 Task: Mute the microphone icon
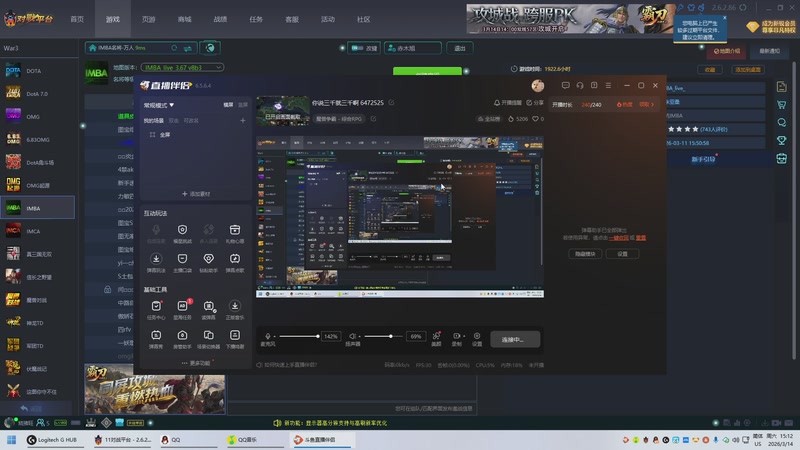(268, 336)
